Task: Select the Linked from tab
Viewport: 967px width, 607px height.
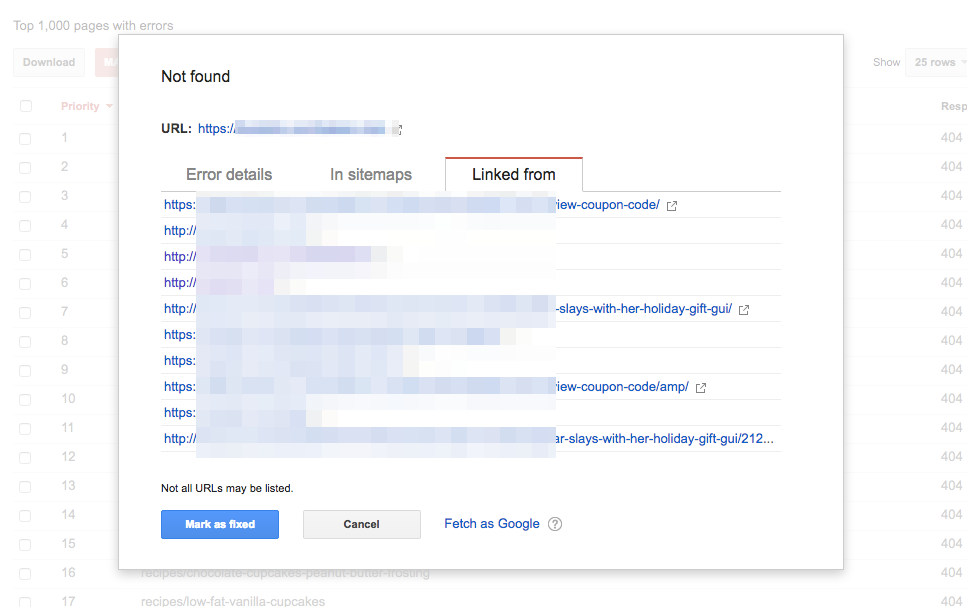Action: point(513,174)
